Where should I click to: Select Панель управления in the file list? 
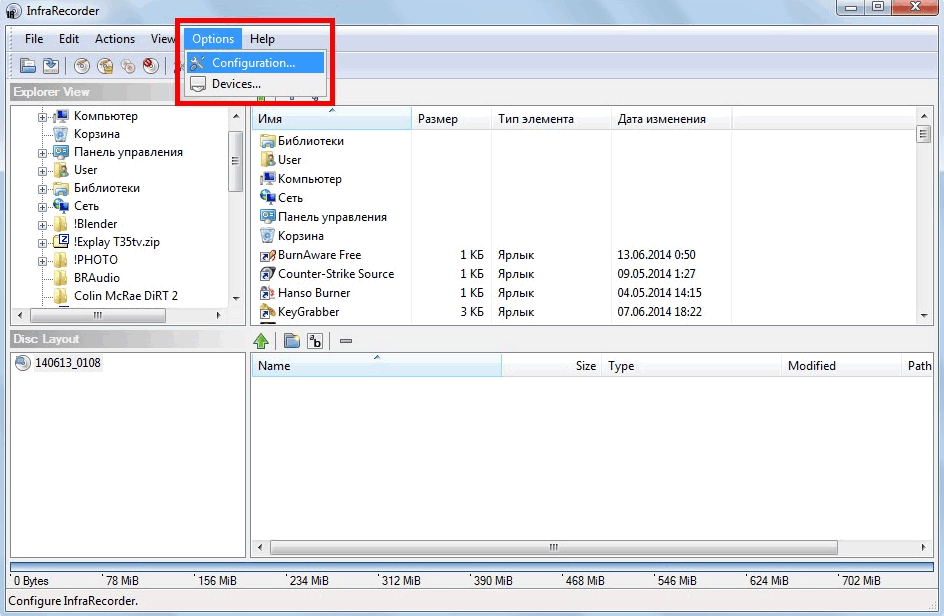pyautogui.click(x=323, y=217)
